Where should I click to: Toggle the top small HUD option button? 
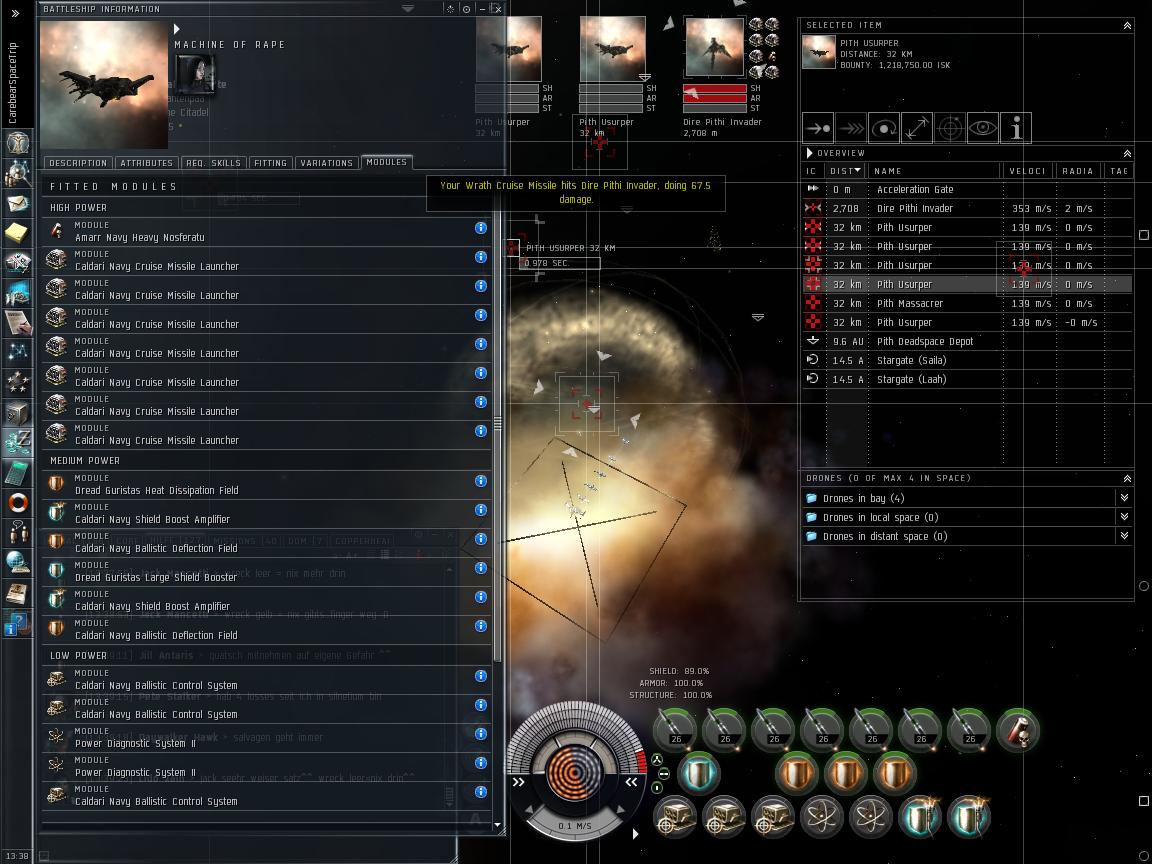coord(657,760)
